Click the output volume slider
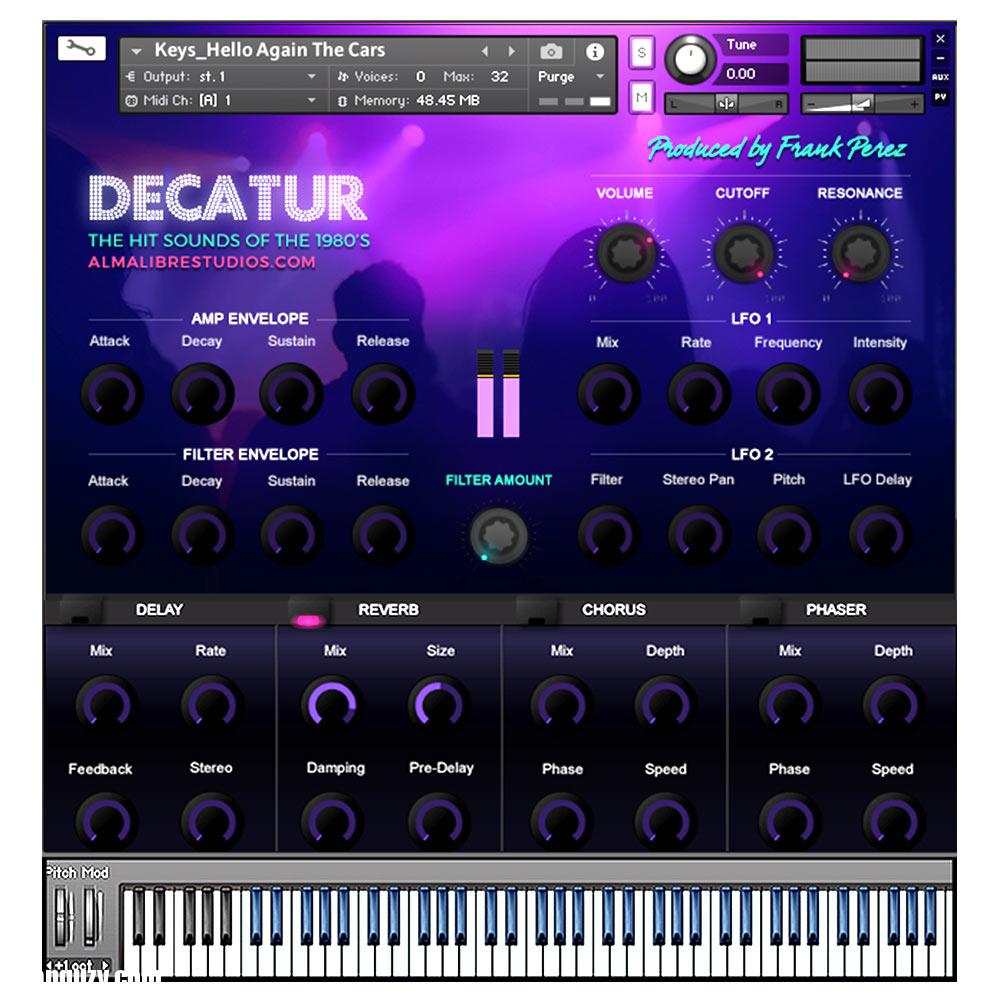The width and height of the screenshot is (1000, 1000). (863, 103)
